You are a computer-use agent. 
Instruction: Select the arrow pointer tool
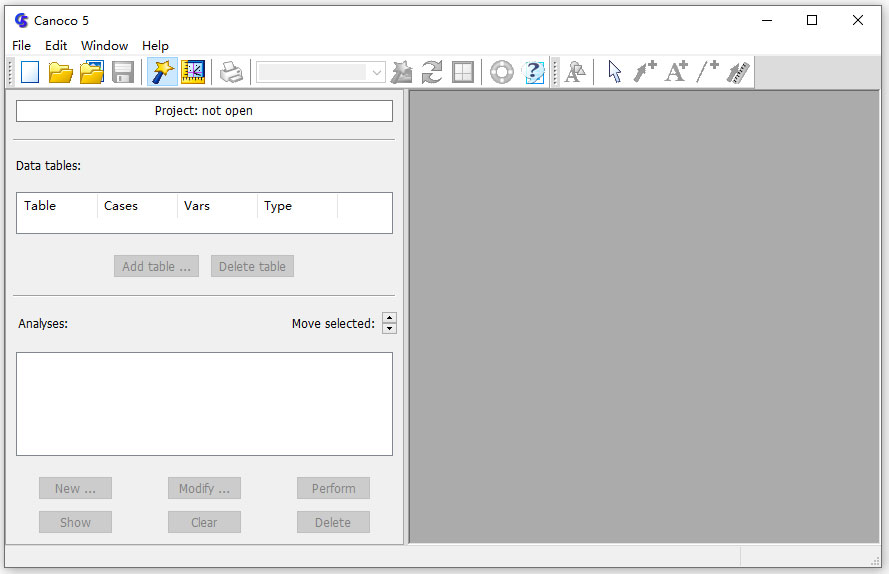point(615,72)
